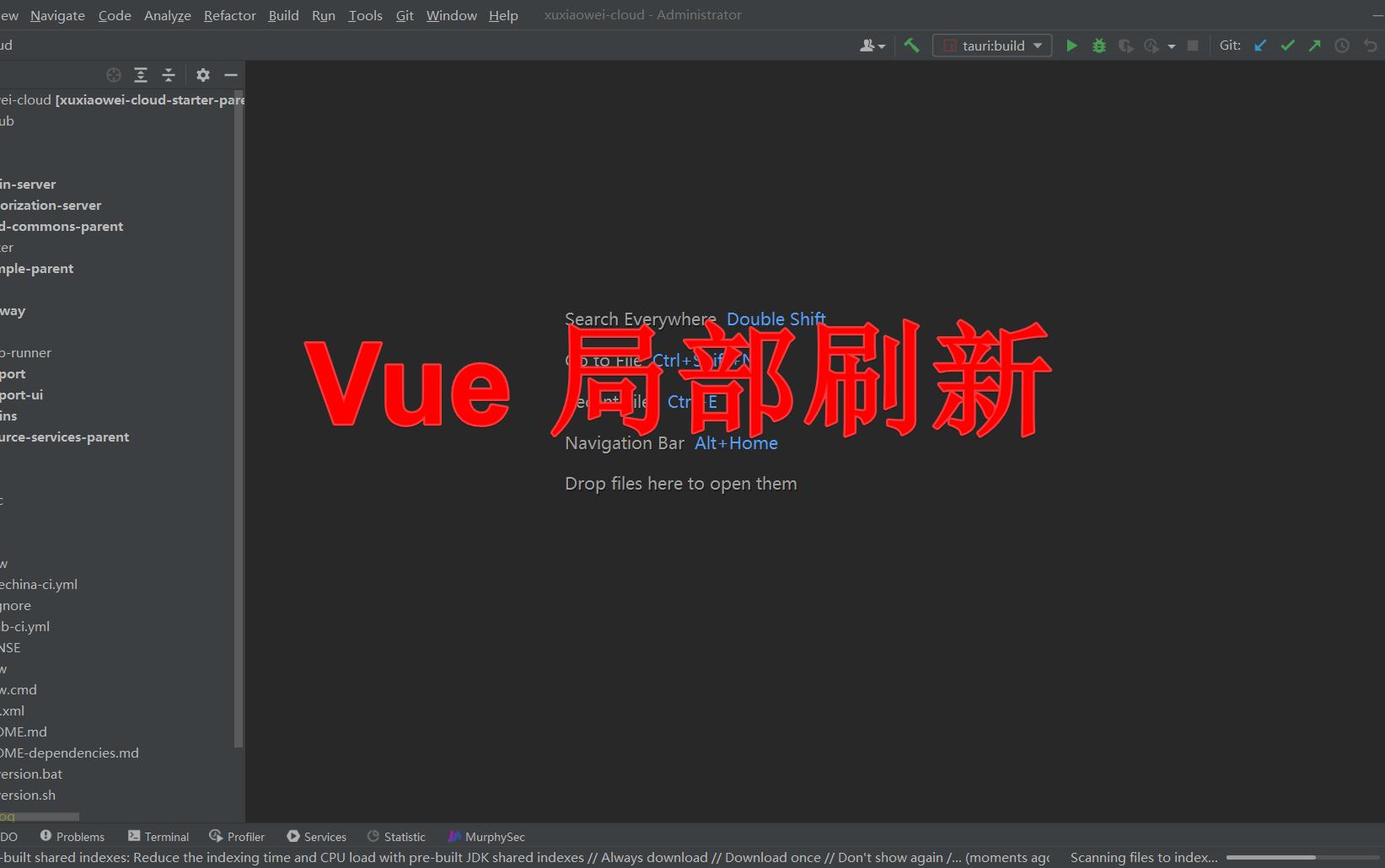1385x868 pixels.
Task: Commit changes with the green check icon
Action: pos(1287,46)
